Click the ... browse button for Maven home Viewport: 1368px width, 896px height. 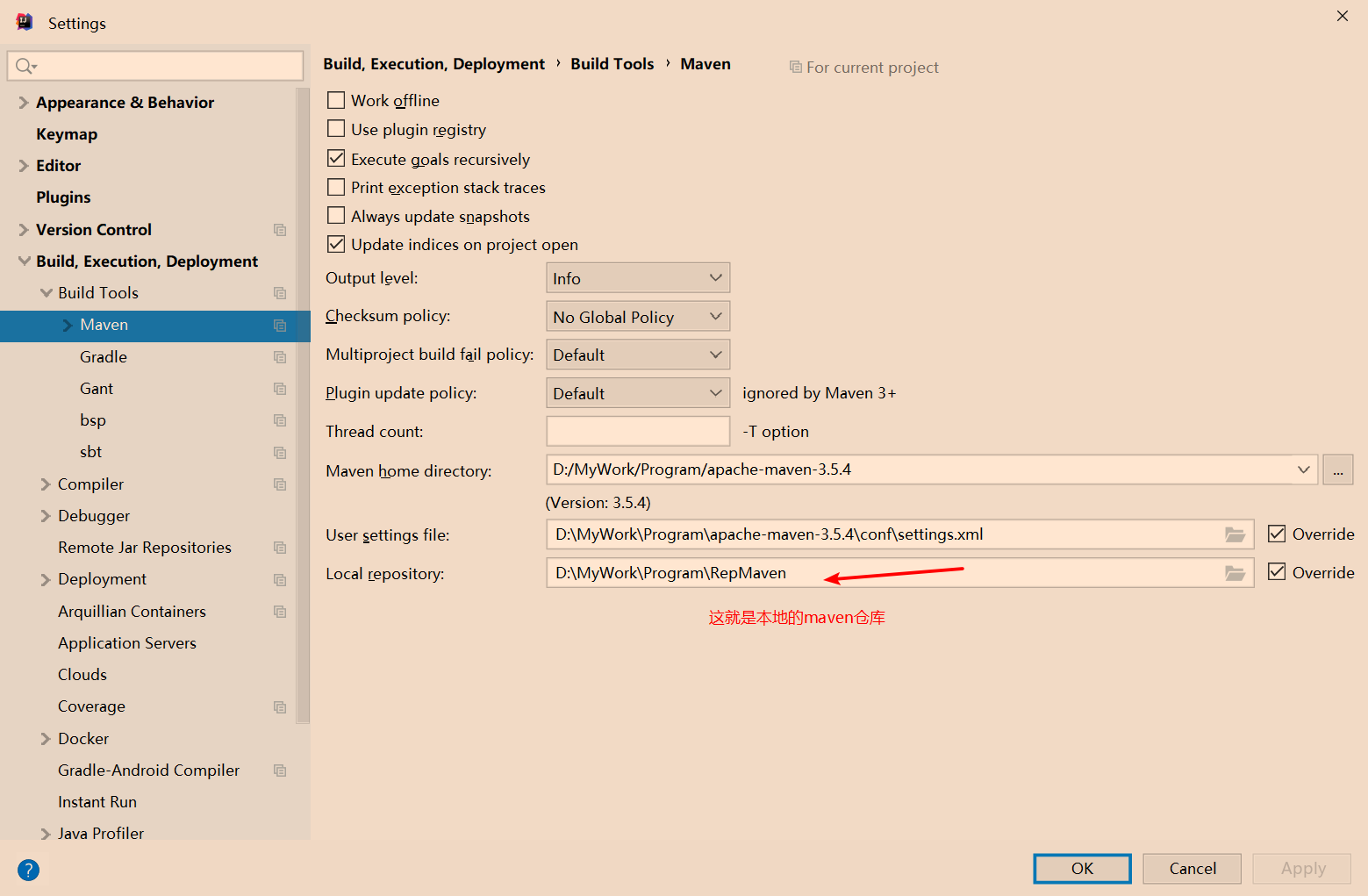pos(1338,470)
